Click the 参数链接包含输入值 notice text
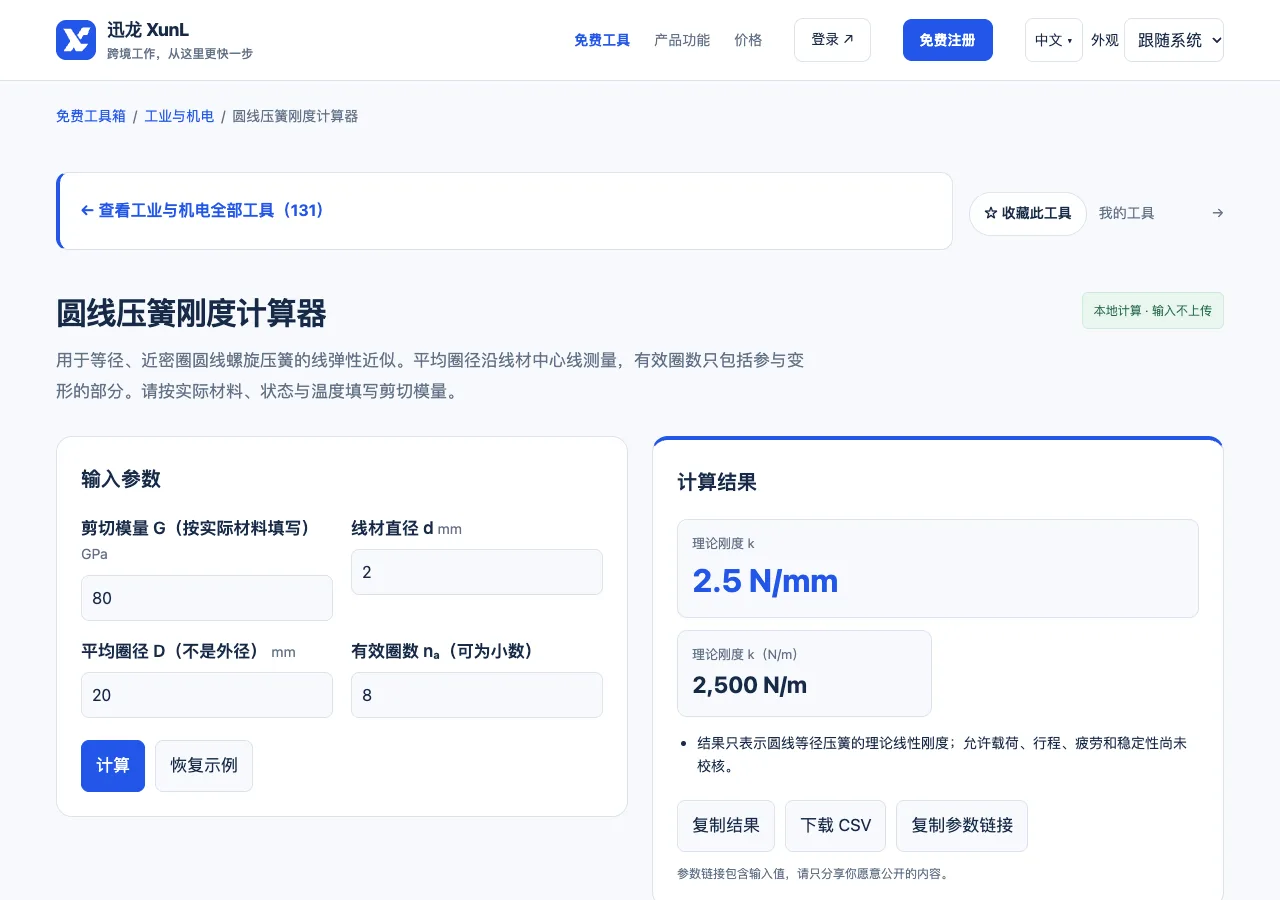Image resolution: width=1280 pixels, height=900 pixels. click(812, 874)
